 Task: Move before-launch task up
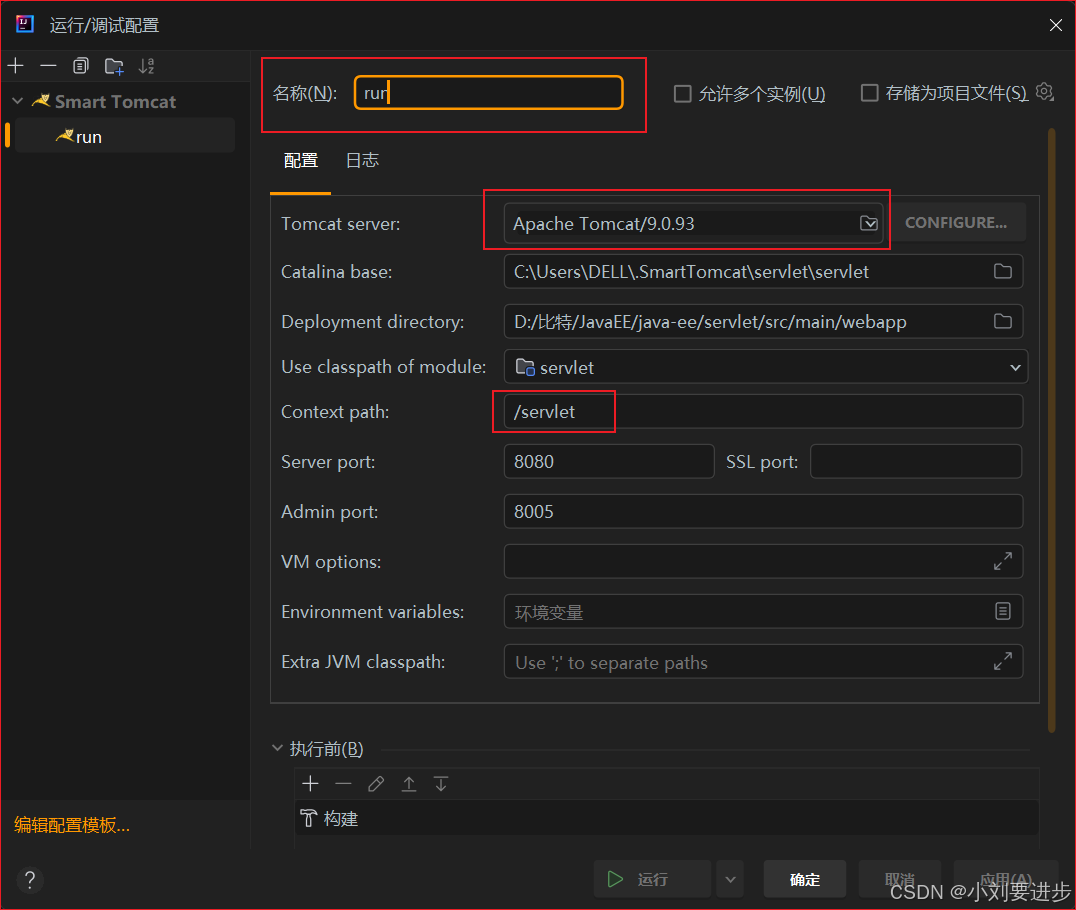coord(409,784)
